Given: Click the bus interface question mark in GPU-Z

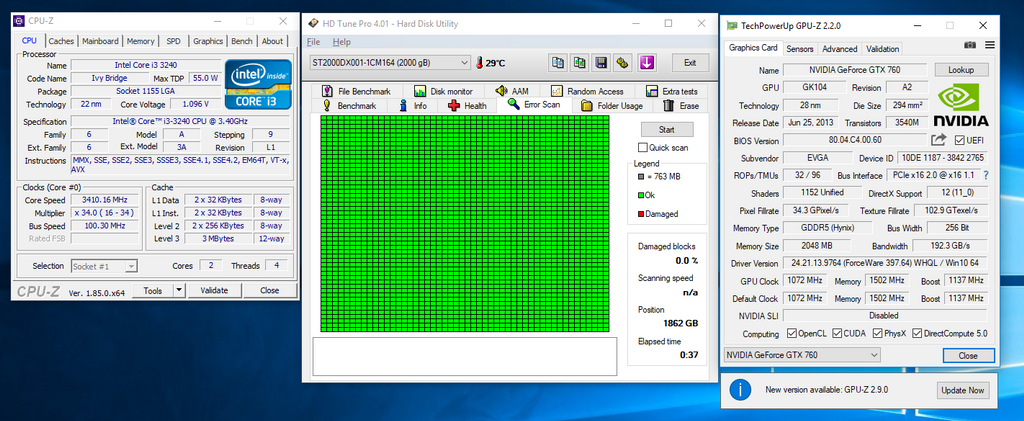Looking at the screenshot, I should tap(986, 175).
